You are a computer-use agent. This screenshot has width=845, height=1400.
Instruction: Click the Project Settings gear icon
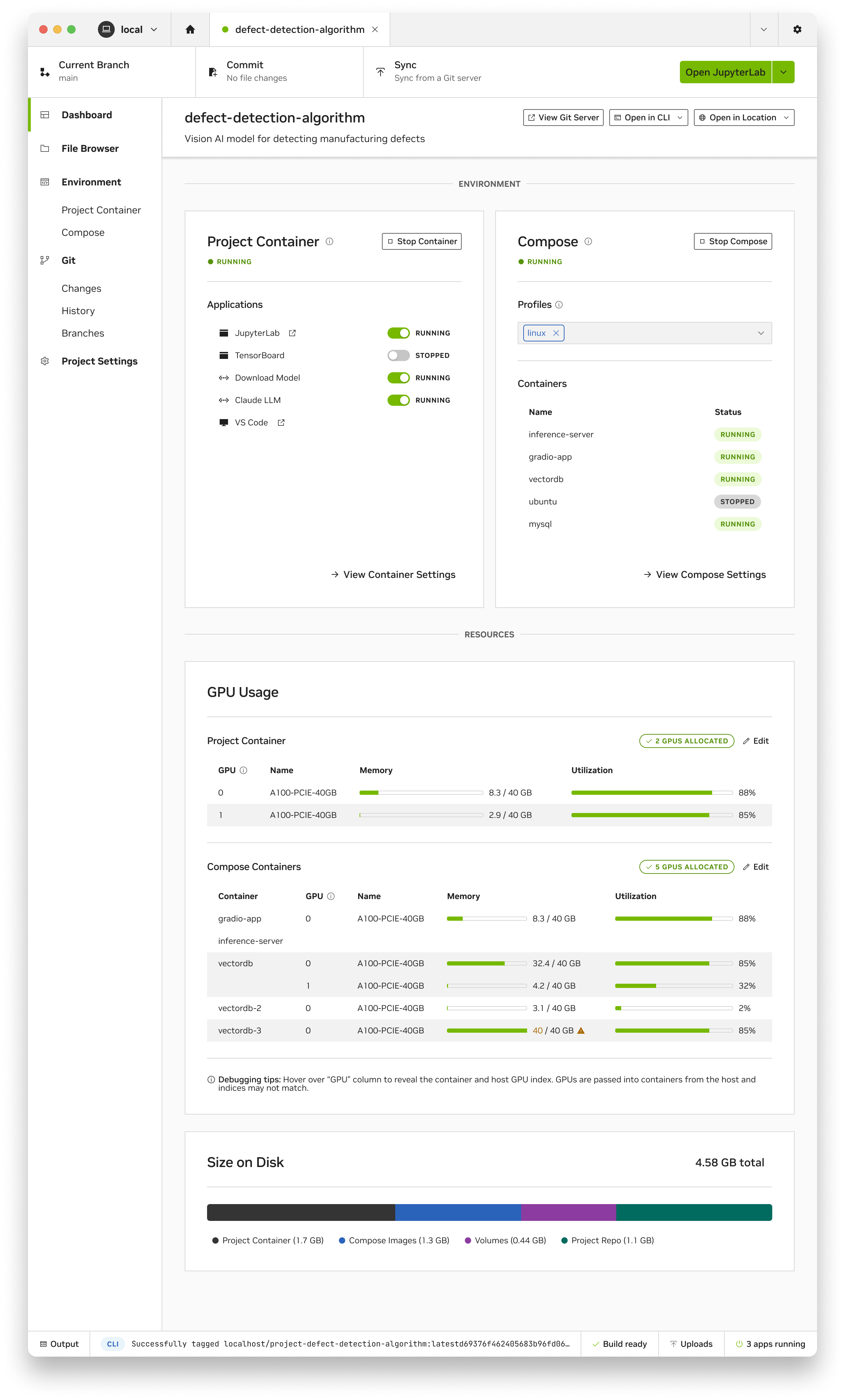pos(45,361)
